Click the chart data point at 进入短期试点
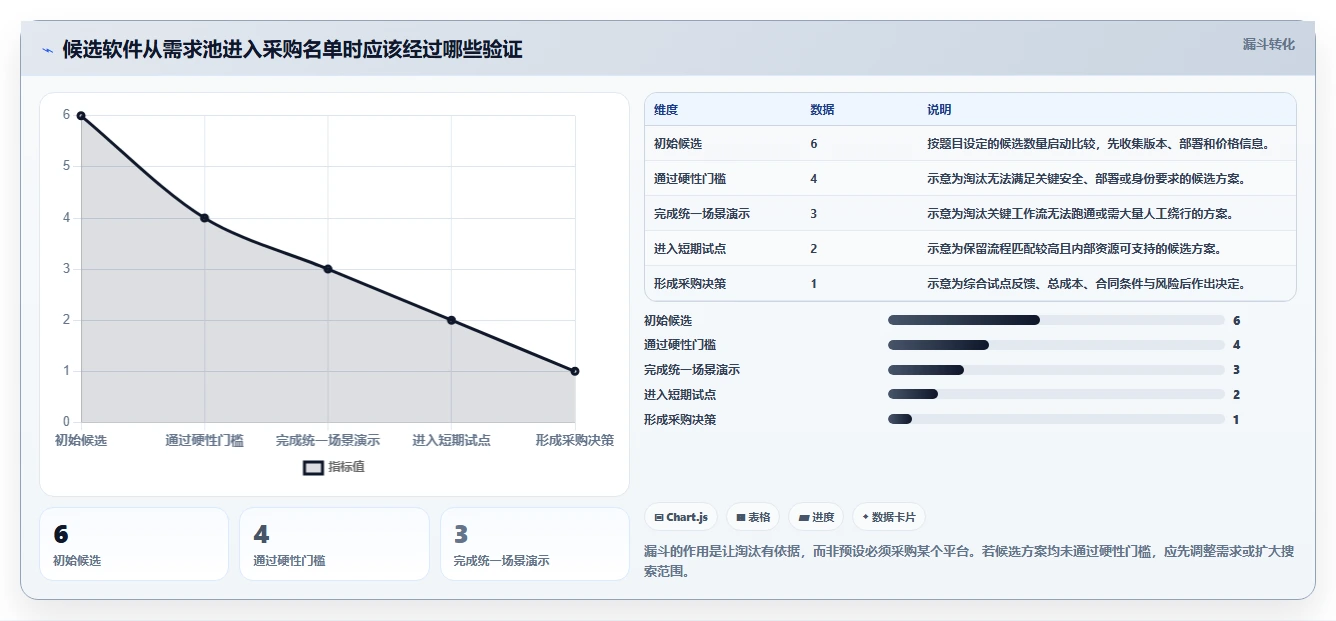The width and height of the screenshot is (1336, 621). coord(451,320)
